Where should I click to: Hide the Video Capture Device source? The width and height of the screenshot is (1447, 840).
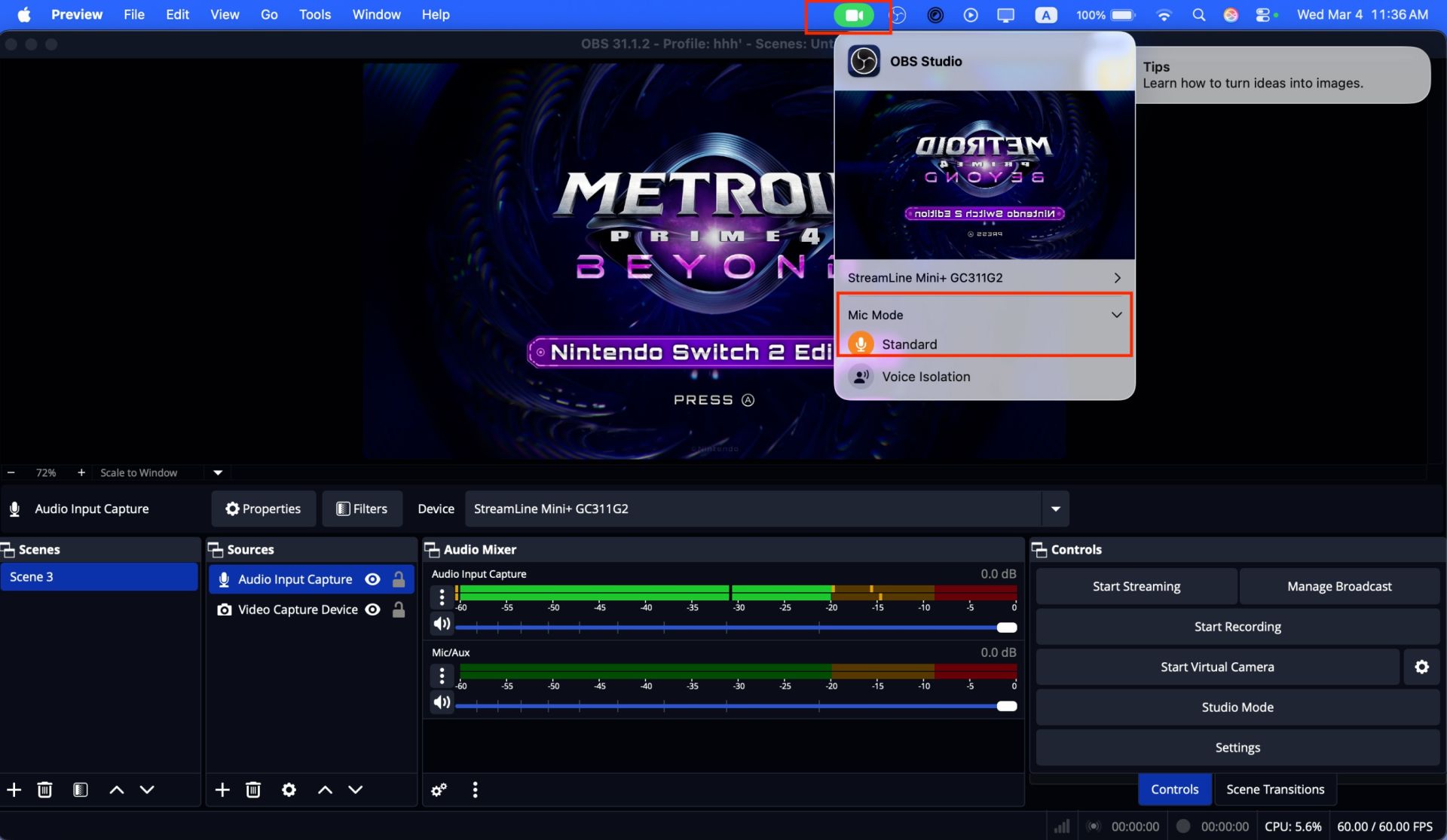tap(372, 609)
